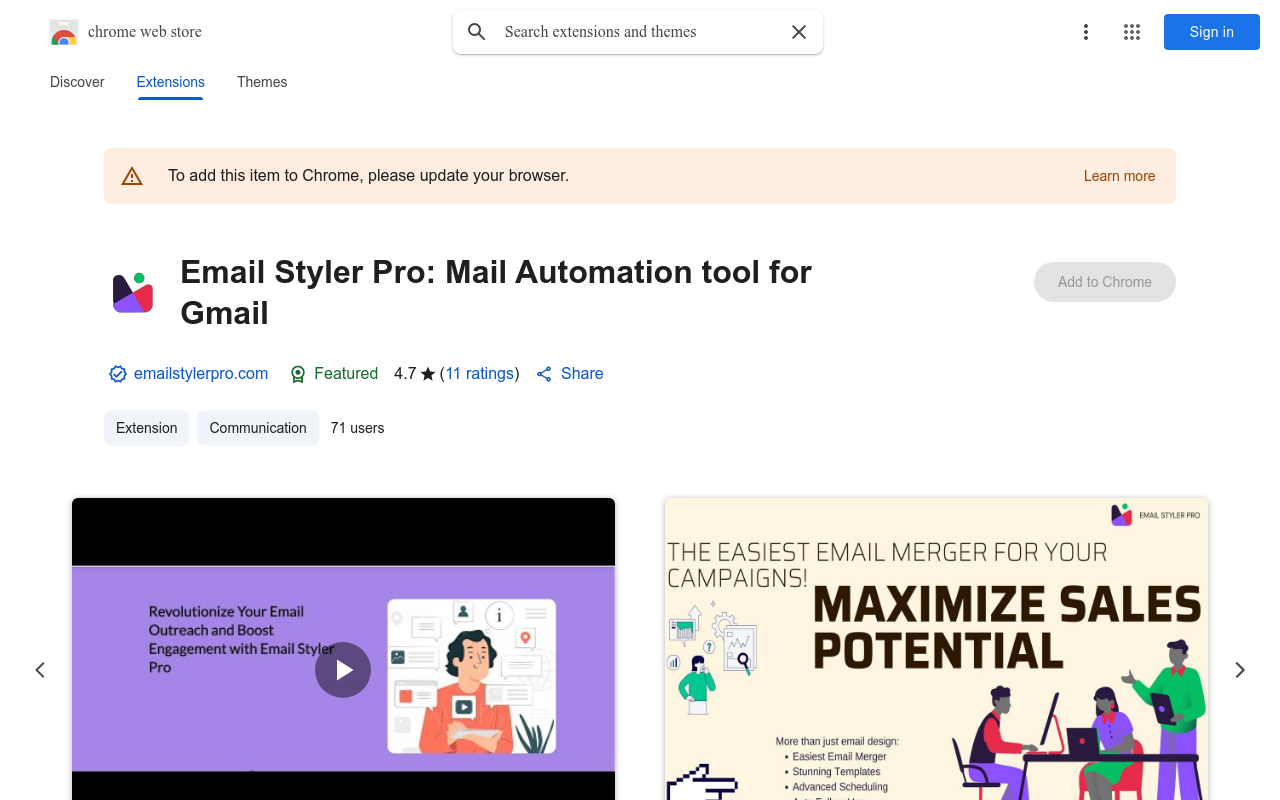Viewport: 1280px width, 800px height.
Task: Focus the Search extensions and themes field
Action: (x=640, y=32)
